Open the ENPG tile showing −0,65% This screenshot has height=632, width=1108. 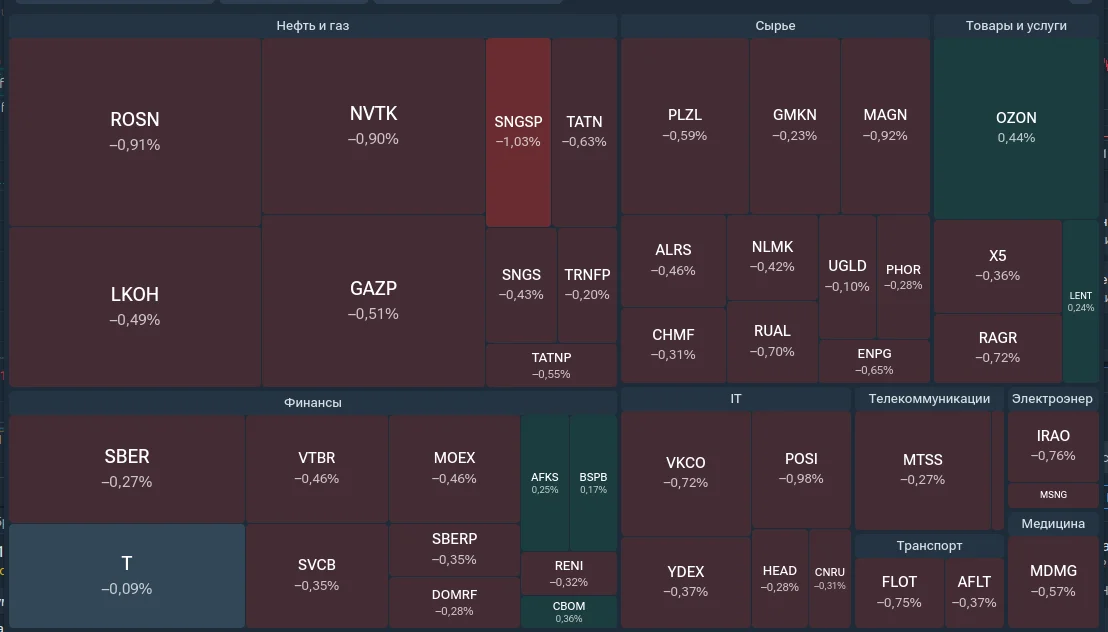(875, 361)
